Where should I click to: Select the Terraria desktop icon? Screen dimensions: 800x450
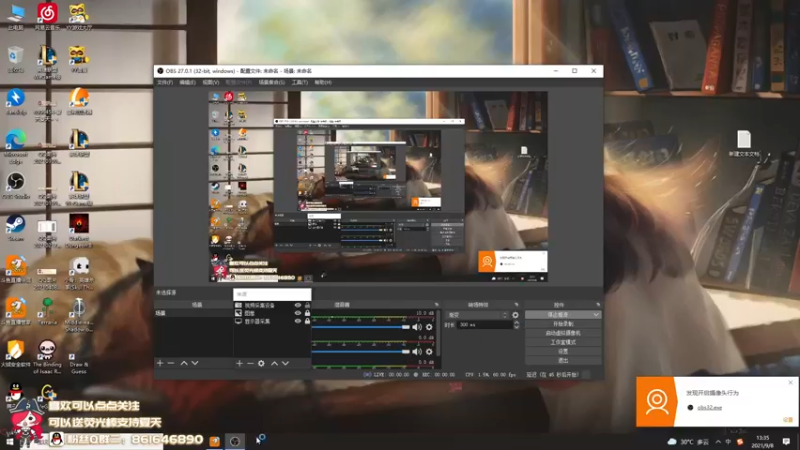(x=47, y=312)
